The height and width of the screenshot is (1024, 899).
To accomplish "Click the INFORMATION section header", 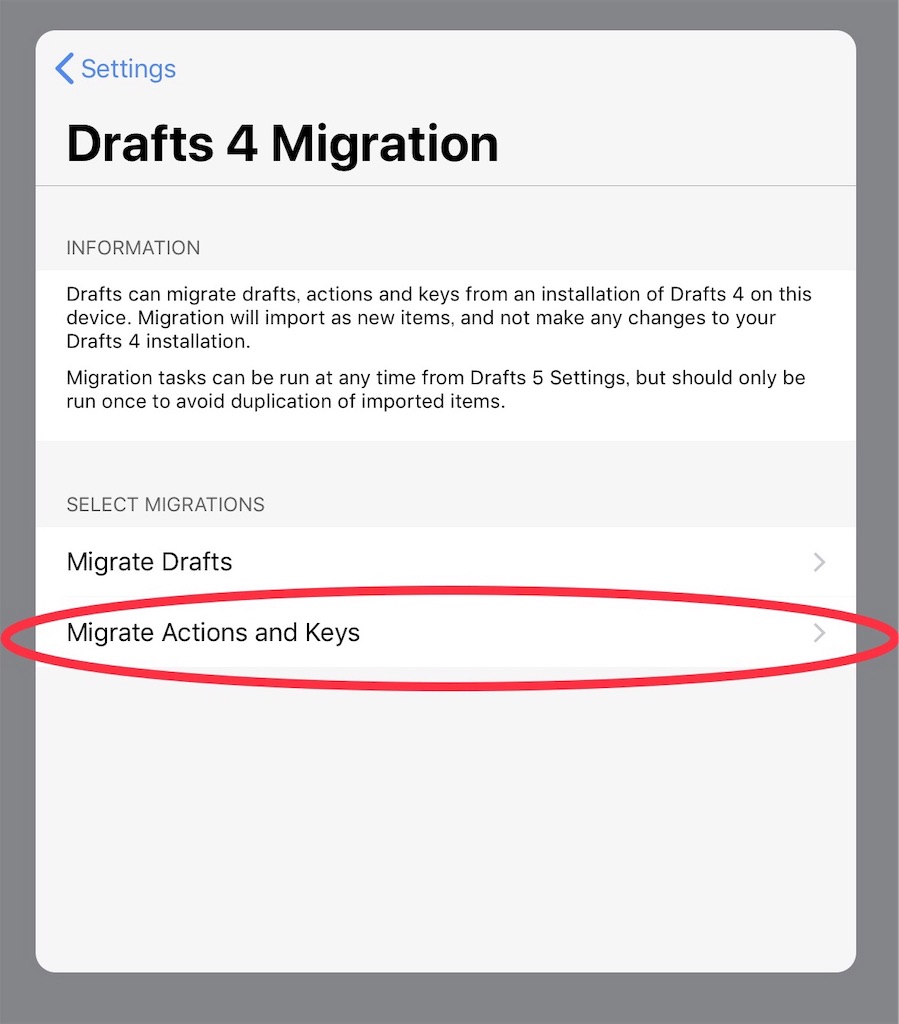I will pos(133,248).
